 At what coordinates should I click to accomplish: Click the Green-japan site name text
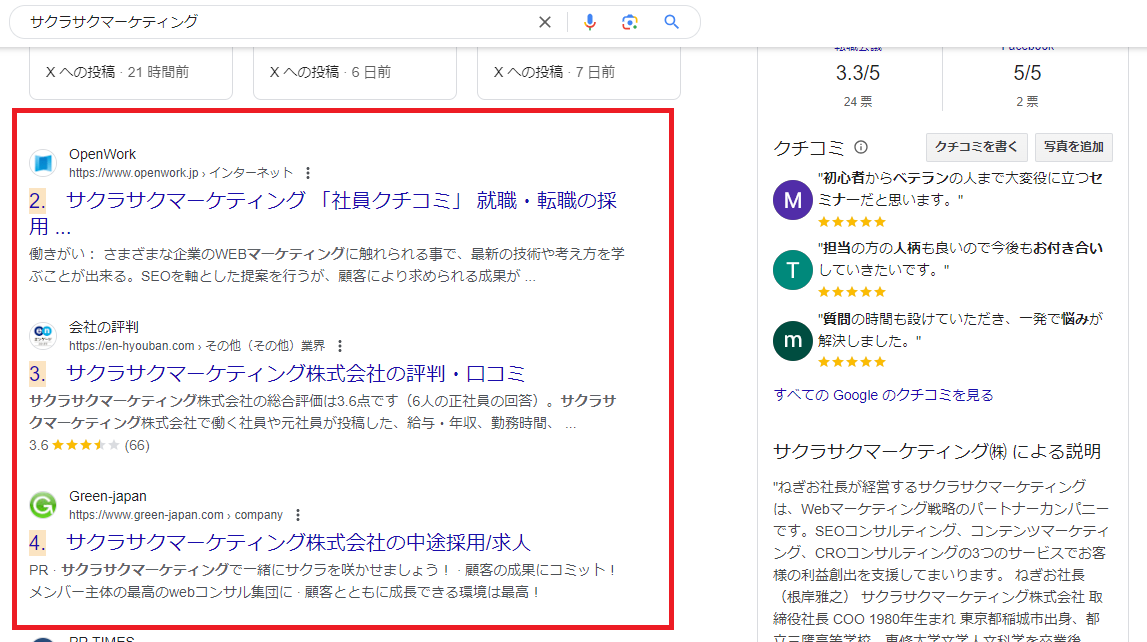(108, 496)
